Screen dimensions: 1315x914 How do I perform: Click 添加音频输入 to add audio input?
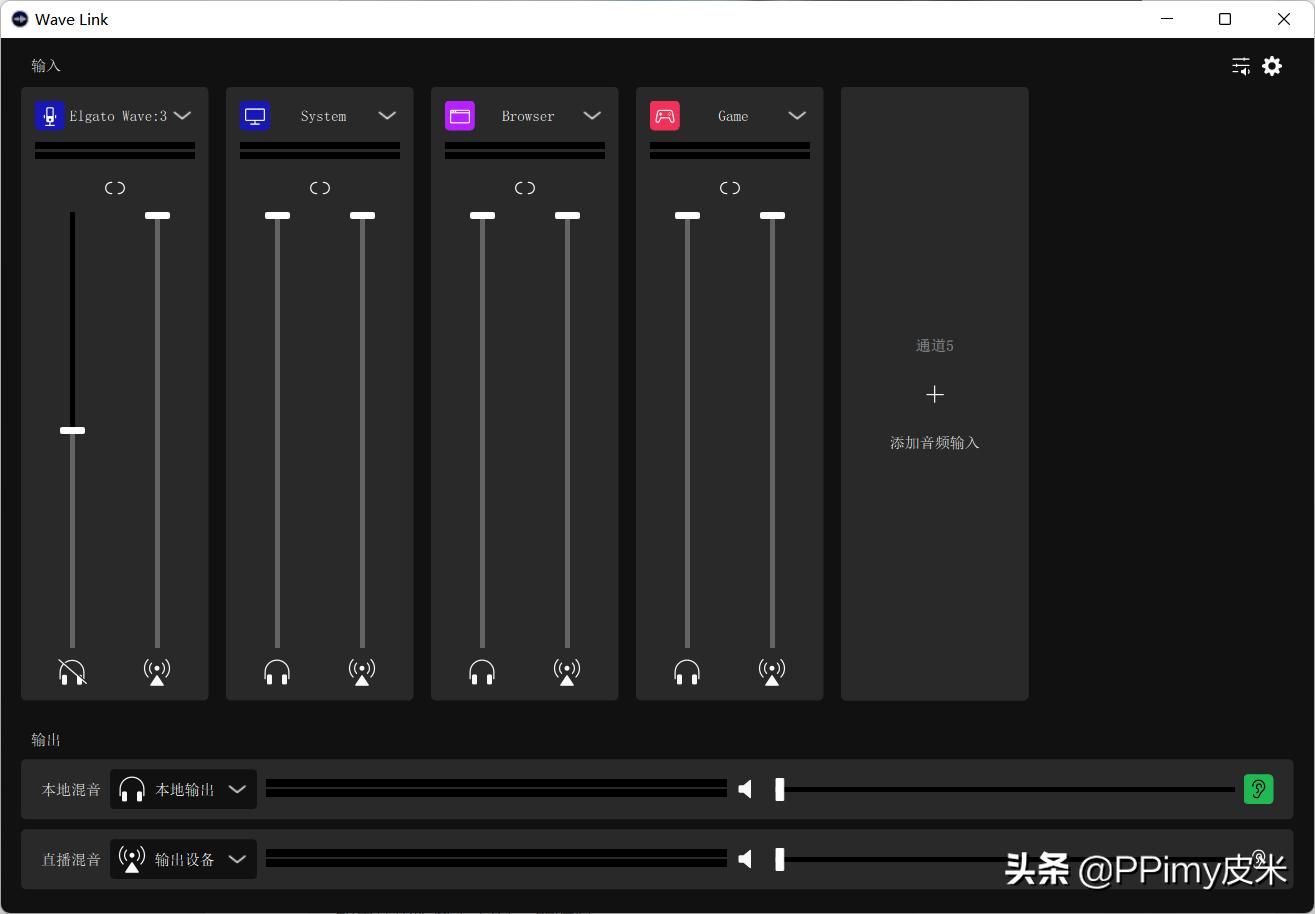point(934,442)
